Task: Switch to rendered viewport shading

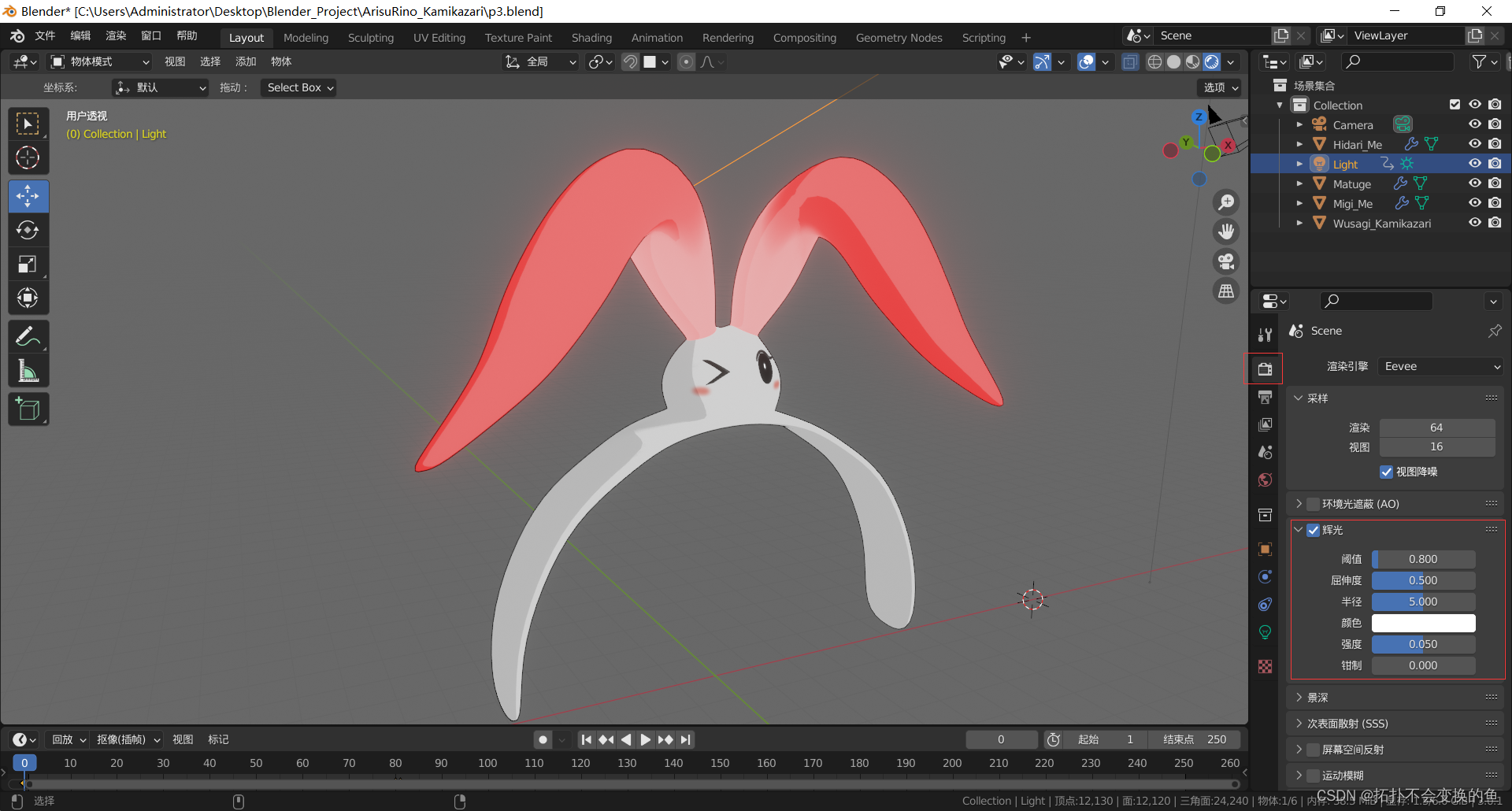Action: [x=1212, y=62]
